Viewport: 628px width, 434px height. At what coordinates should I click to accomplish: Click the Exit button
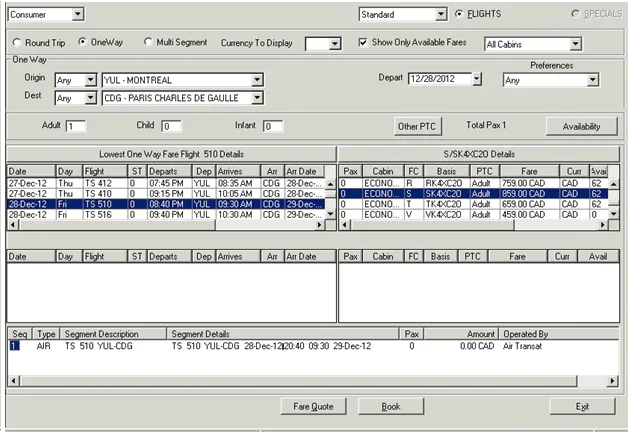pos(582,406)
